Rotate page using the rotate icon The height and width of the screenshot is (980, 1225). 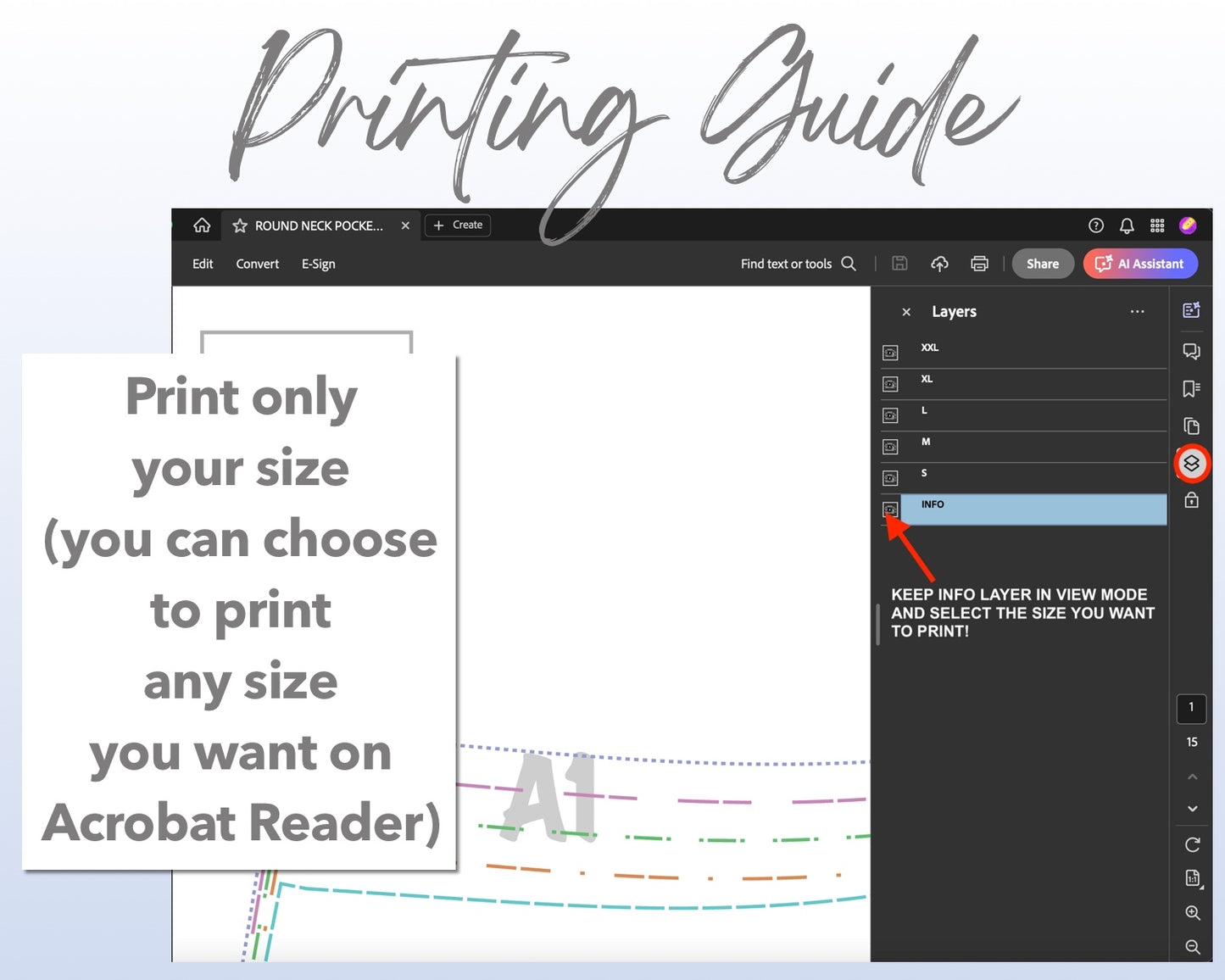[1192, 844]
